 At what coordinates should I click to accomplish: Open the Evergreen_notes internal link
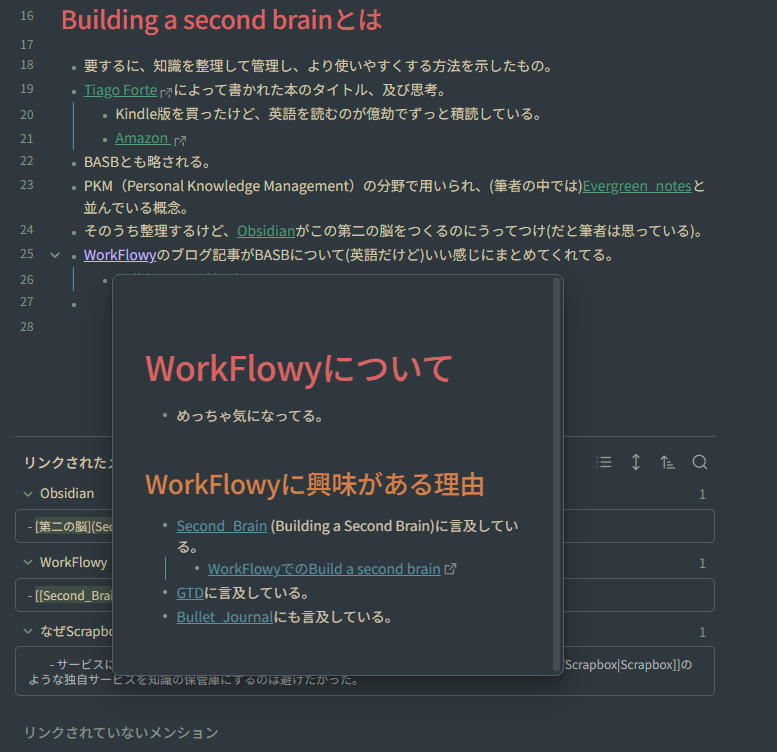tap(637, 186)
